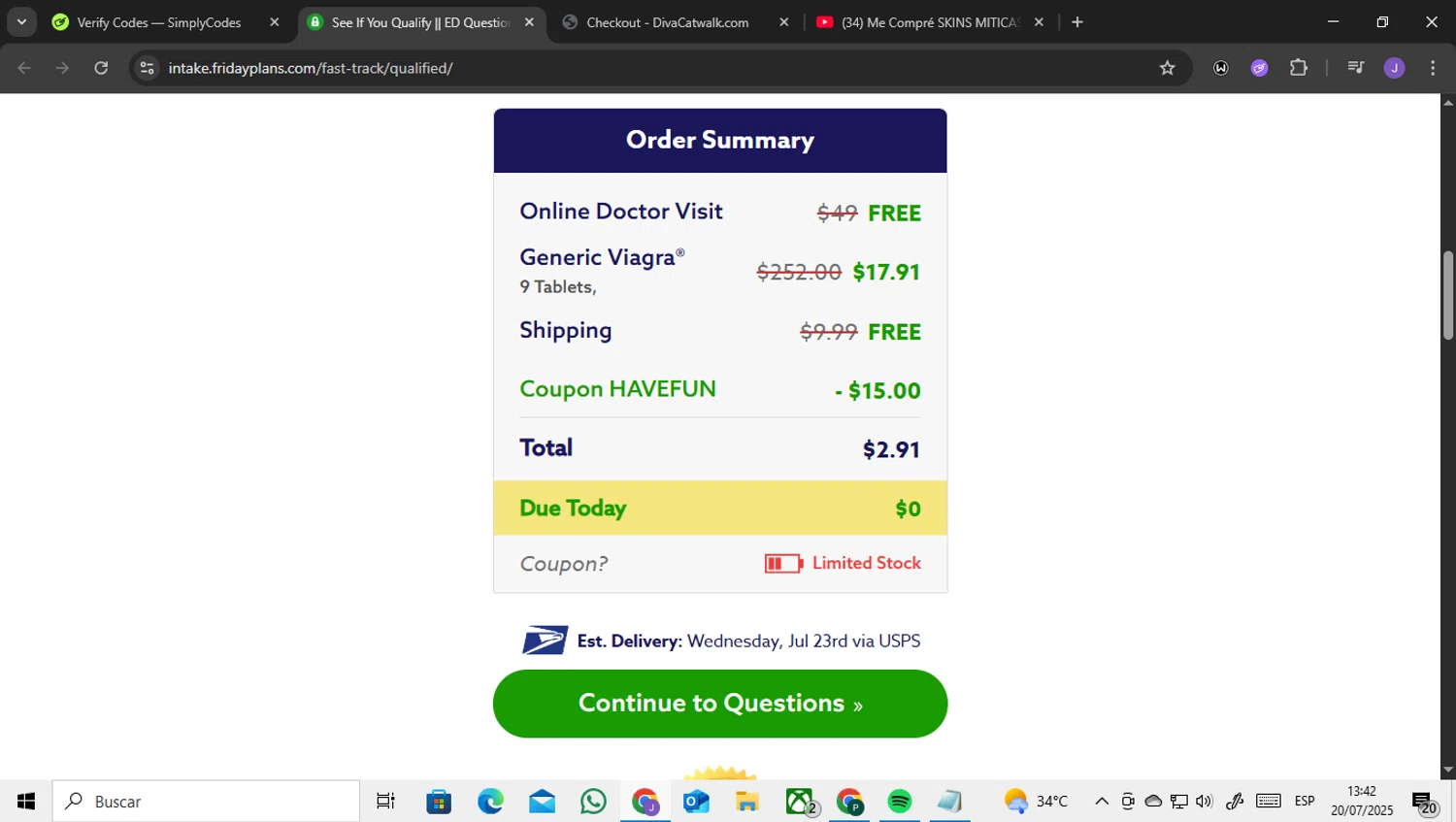Switch to the YouTube Me Compré SKINS tab

[919, 22]
